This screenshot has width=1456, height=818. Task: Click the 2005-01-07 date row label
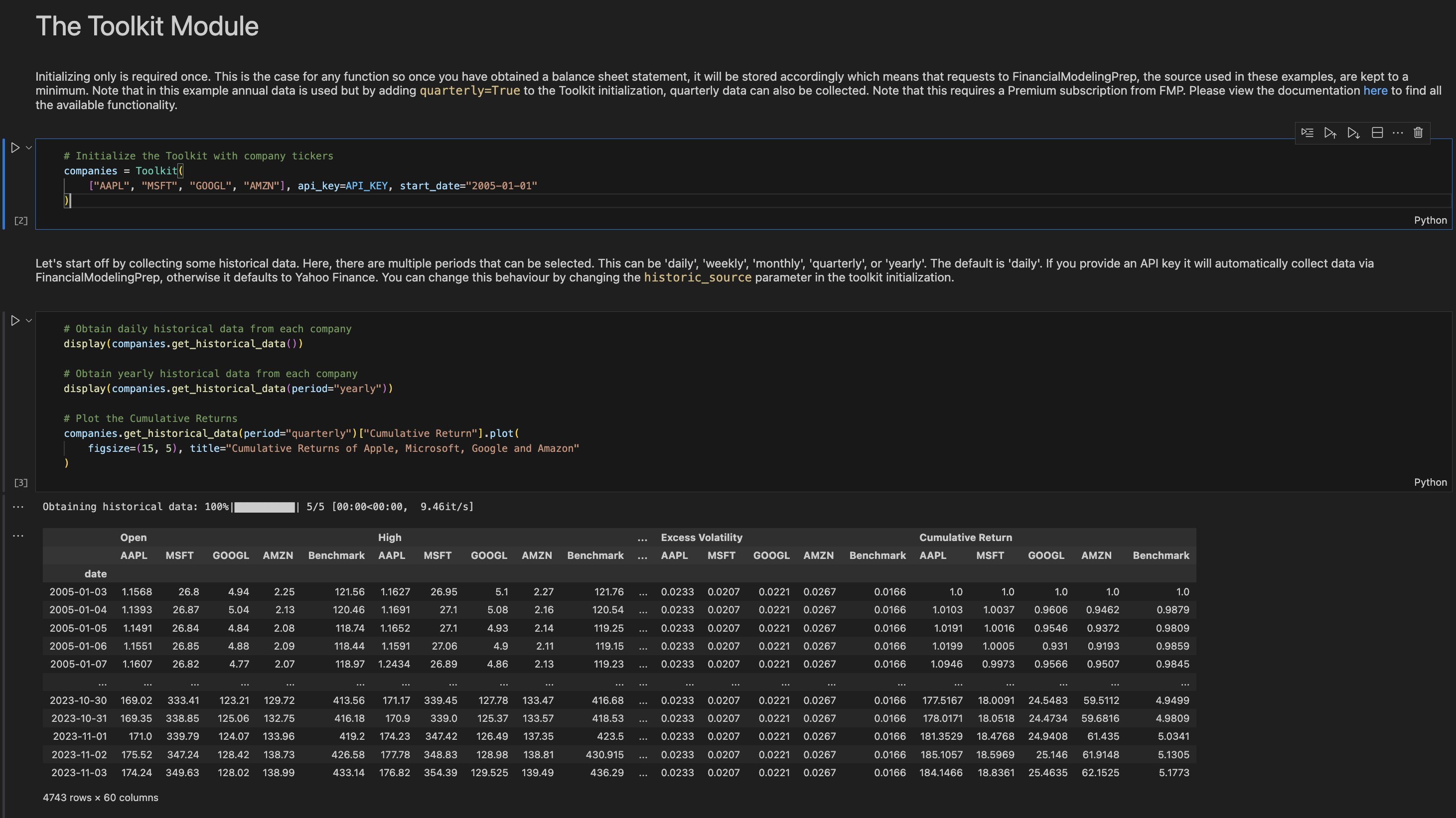click(78, 664)
